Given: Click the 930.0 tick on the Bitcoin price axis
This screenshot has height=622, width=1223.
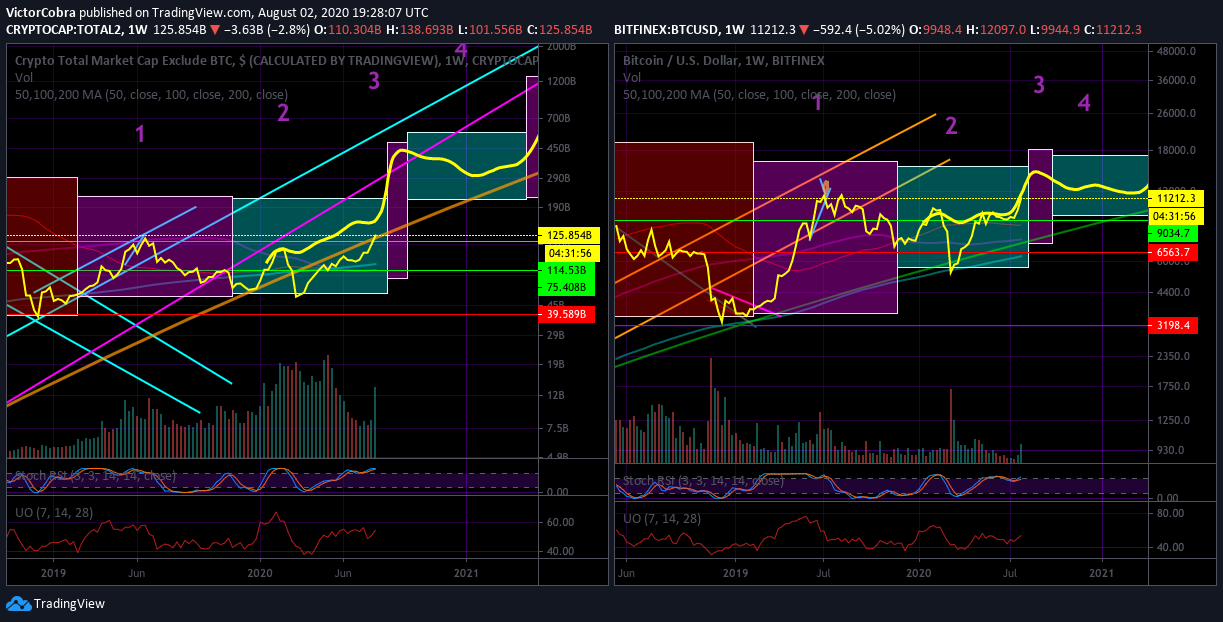Looking at the screenshot, I should tap(1169, 450).
